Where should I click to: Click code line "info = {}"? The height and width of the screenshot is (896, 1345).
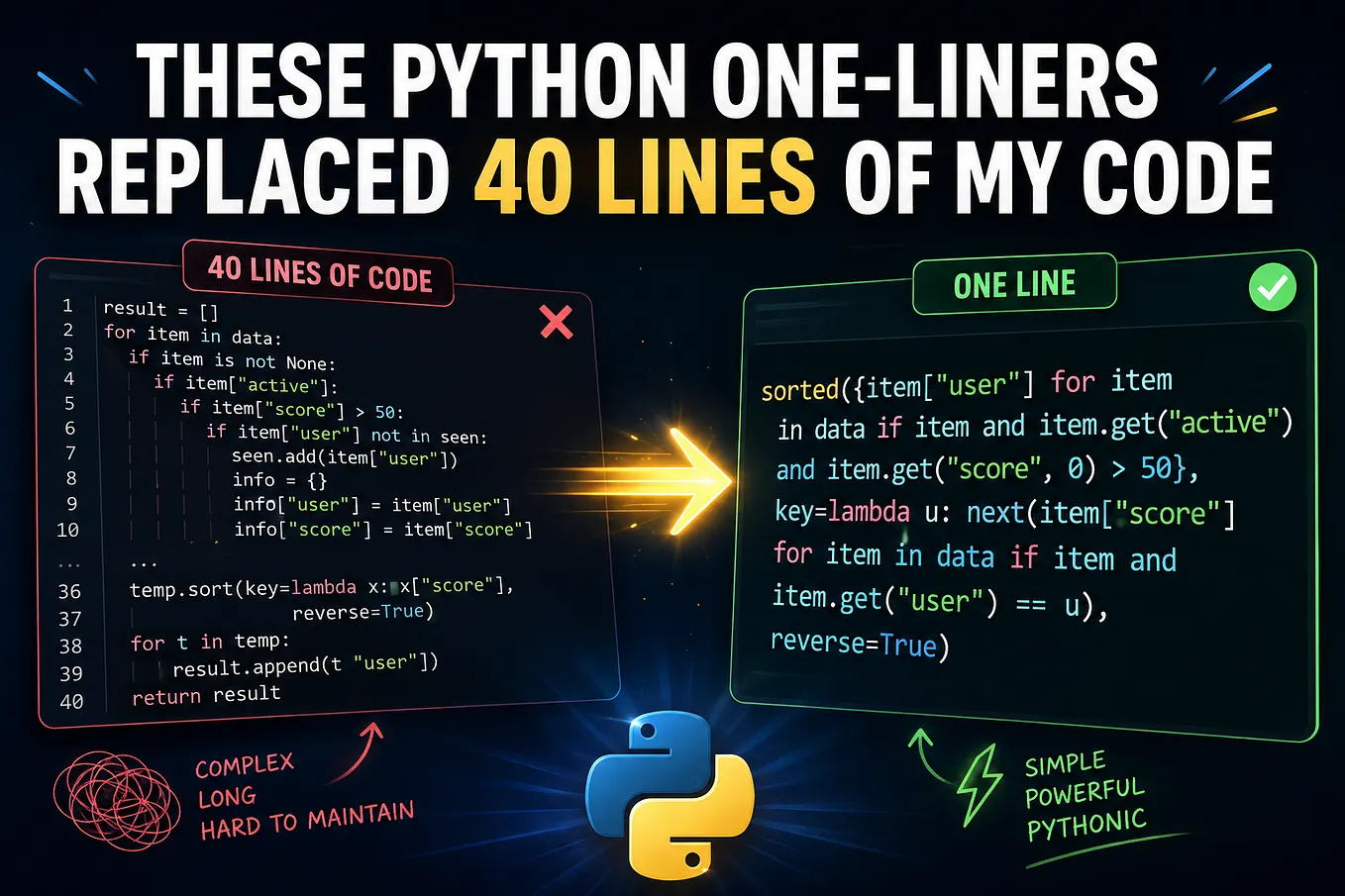[x=279, y=481]
